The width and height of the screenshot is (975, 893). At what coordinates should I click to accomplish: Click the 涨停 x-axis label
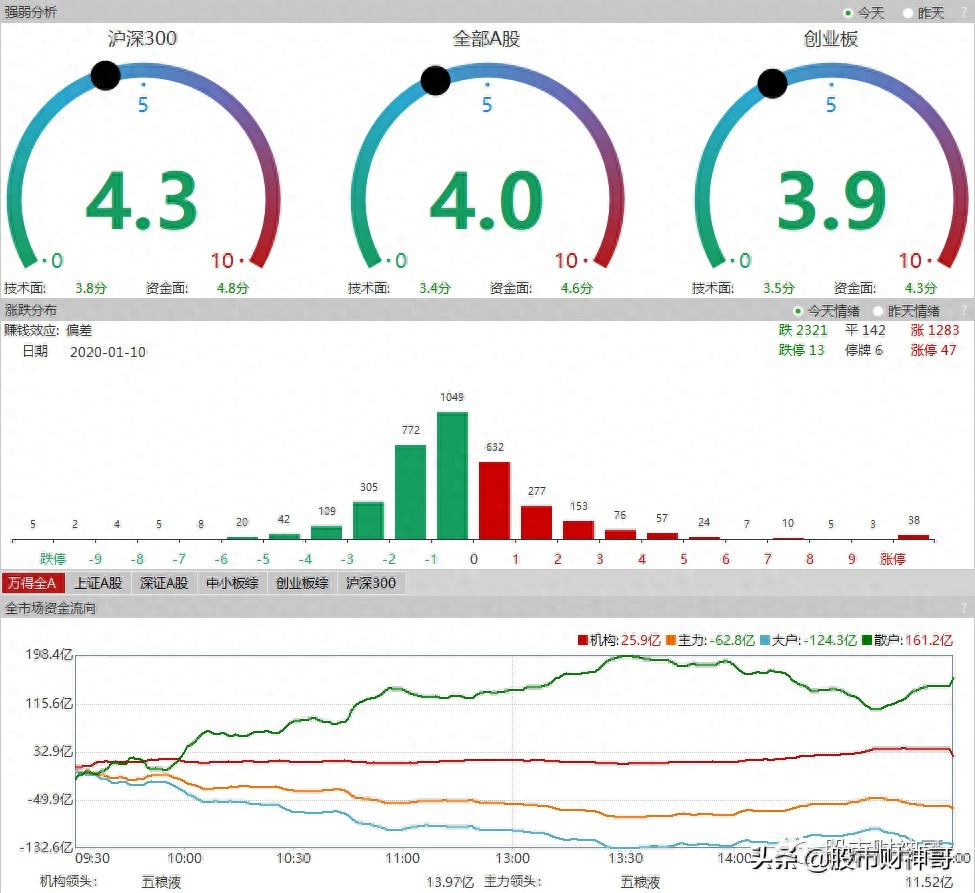pyautogui.click(x=893, y=558)
